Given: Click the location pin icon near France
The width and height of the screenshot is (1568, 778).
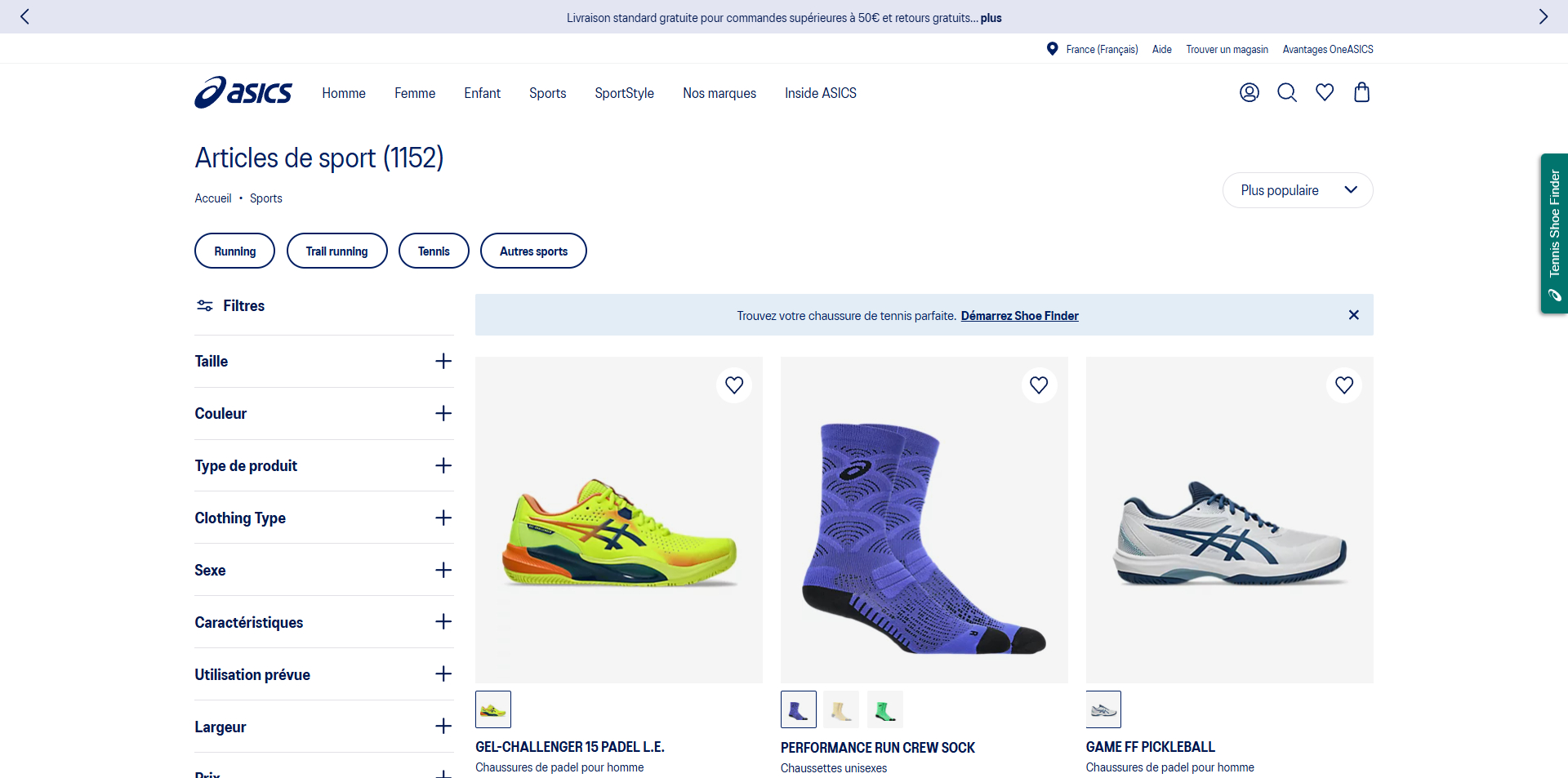Looking at the screenshot, I should [x=1052, y=49].
